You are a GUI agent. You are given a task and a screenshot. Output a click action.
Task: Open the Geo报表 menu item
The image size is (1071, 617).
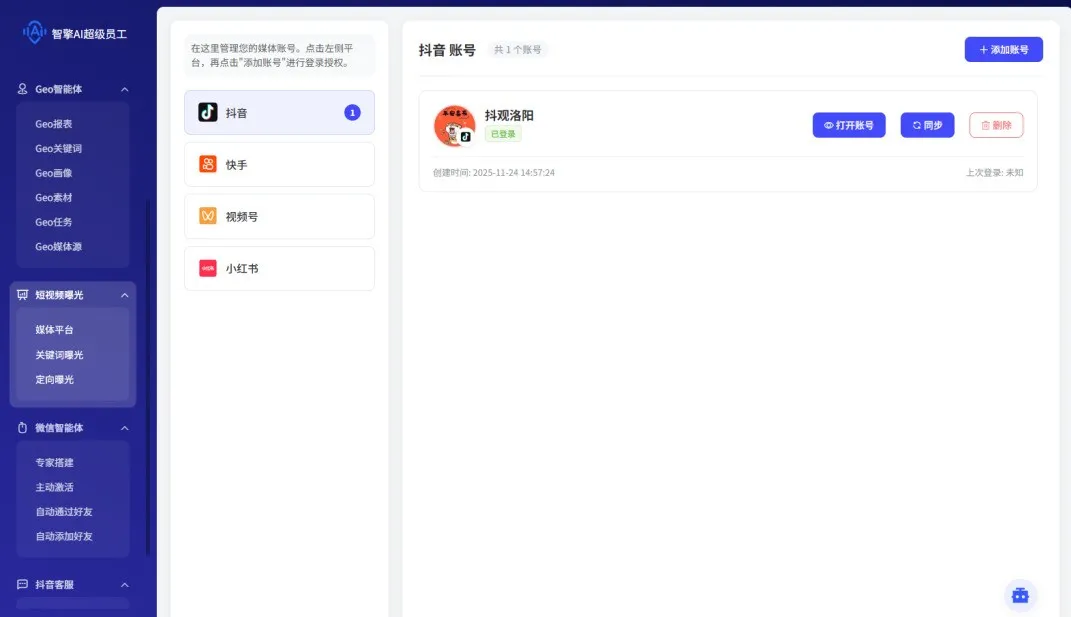(x=54, y=124)
